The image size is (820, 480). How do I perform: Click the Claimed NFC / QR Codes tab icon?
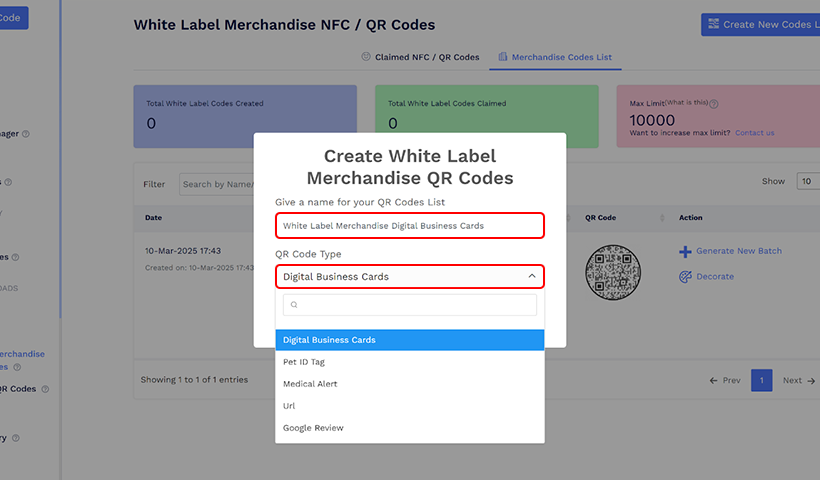click(366, 57)
